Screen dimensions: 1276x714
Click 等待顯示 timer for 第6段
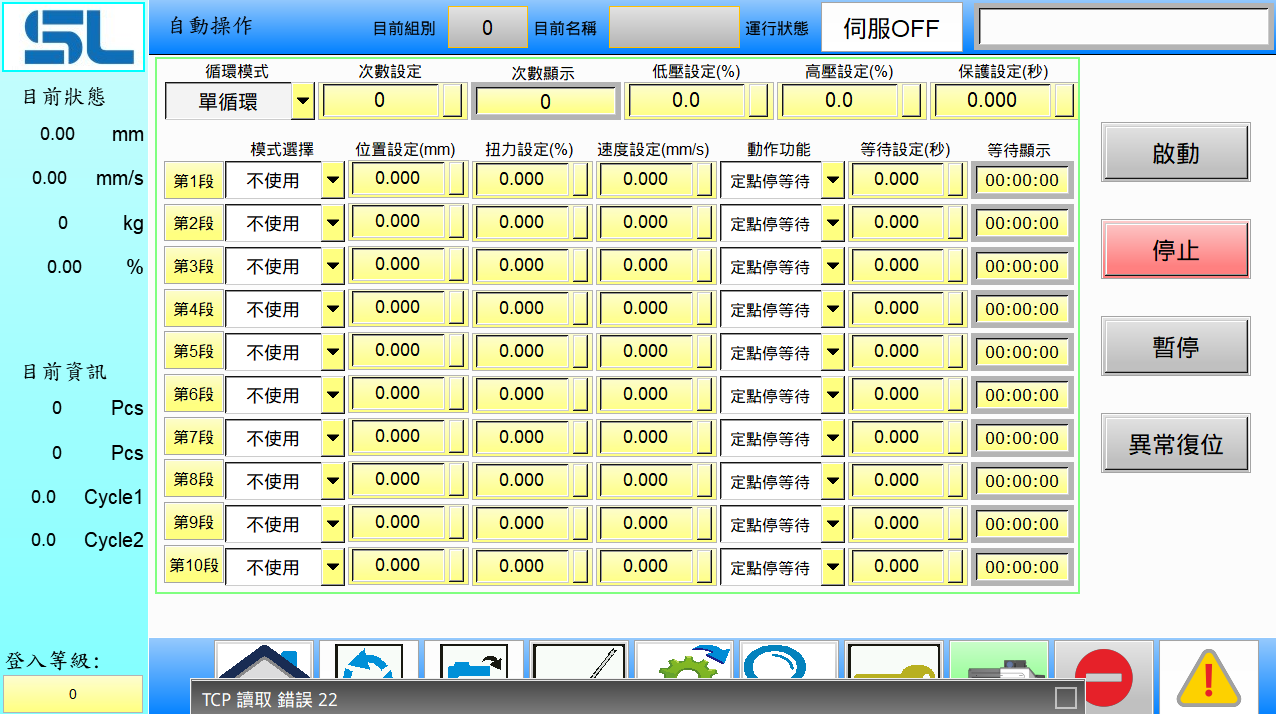point(1022,395)
